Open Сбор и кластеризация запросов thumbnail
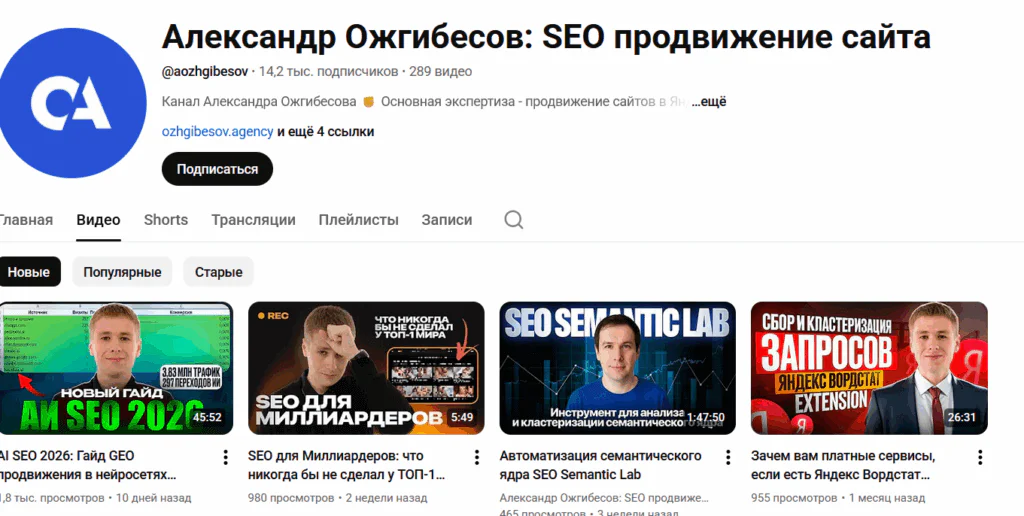 869,368
